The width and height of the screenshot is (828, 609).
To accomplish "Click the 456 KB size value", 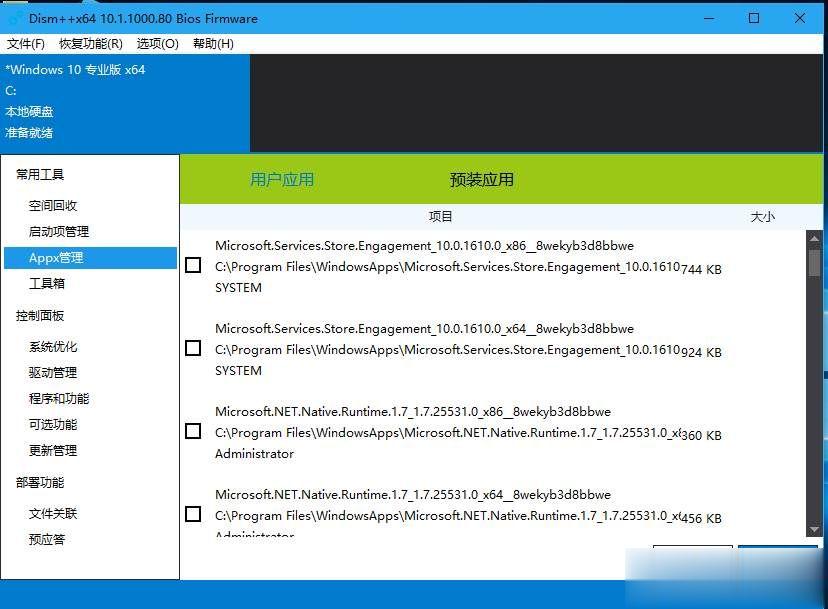I will [x=701, y=518].
